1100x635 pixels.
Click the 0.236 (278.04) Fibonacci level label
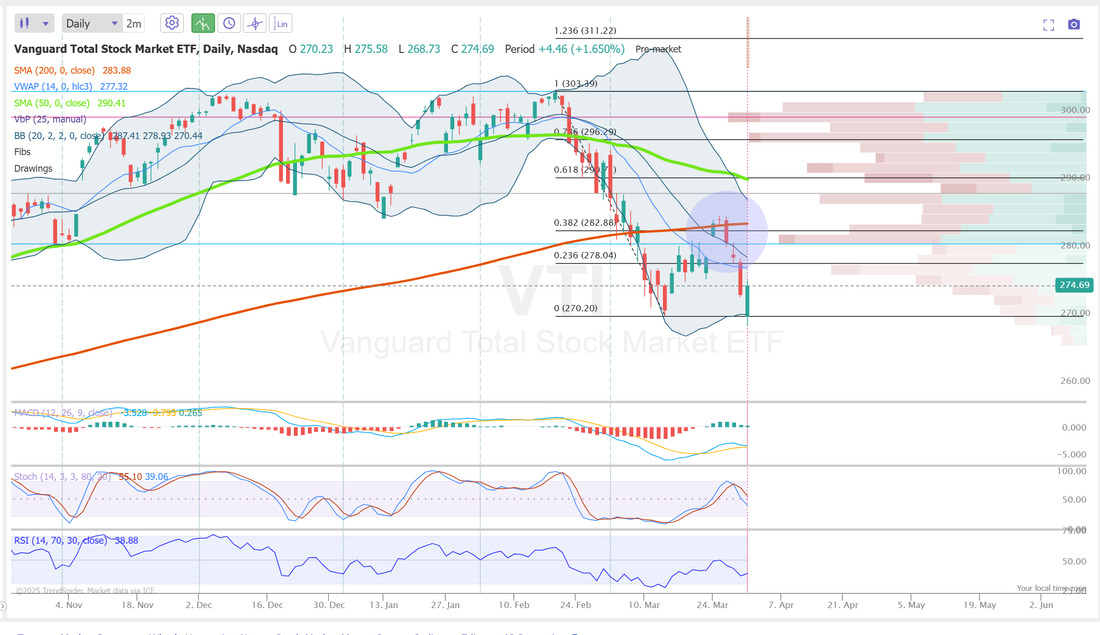coord(585,255)
